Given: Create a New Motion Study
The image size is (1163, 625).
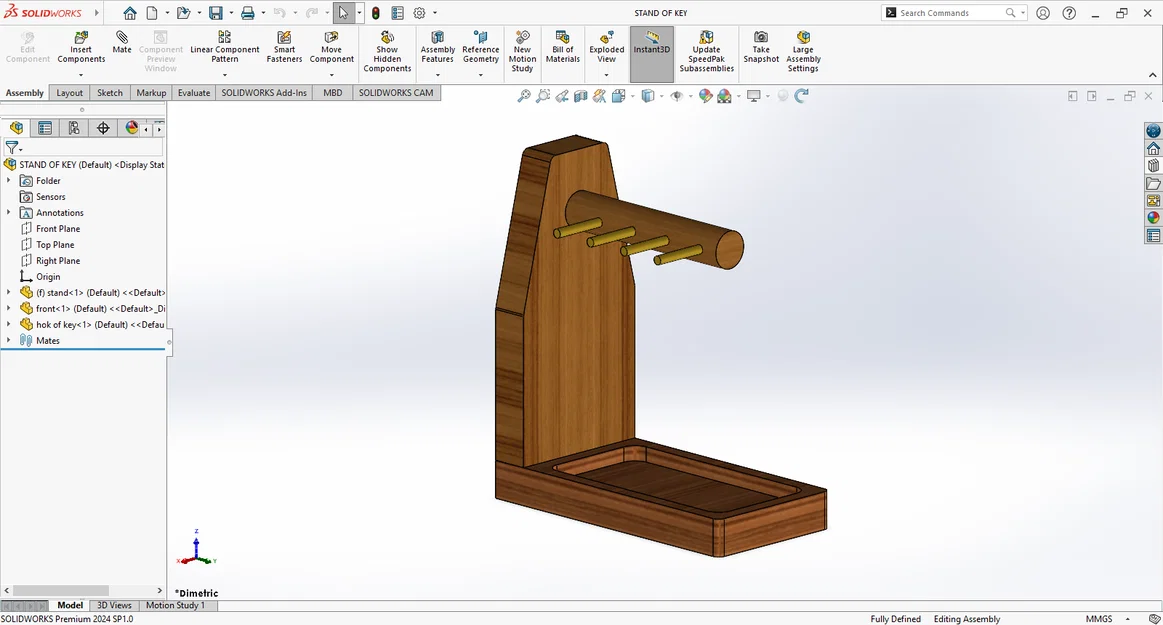Looking at the screenshot, I should (522, 52).
